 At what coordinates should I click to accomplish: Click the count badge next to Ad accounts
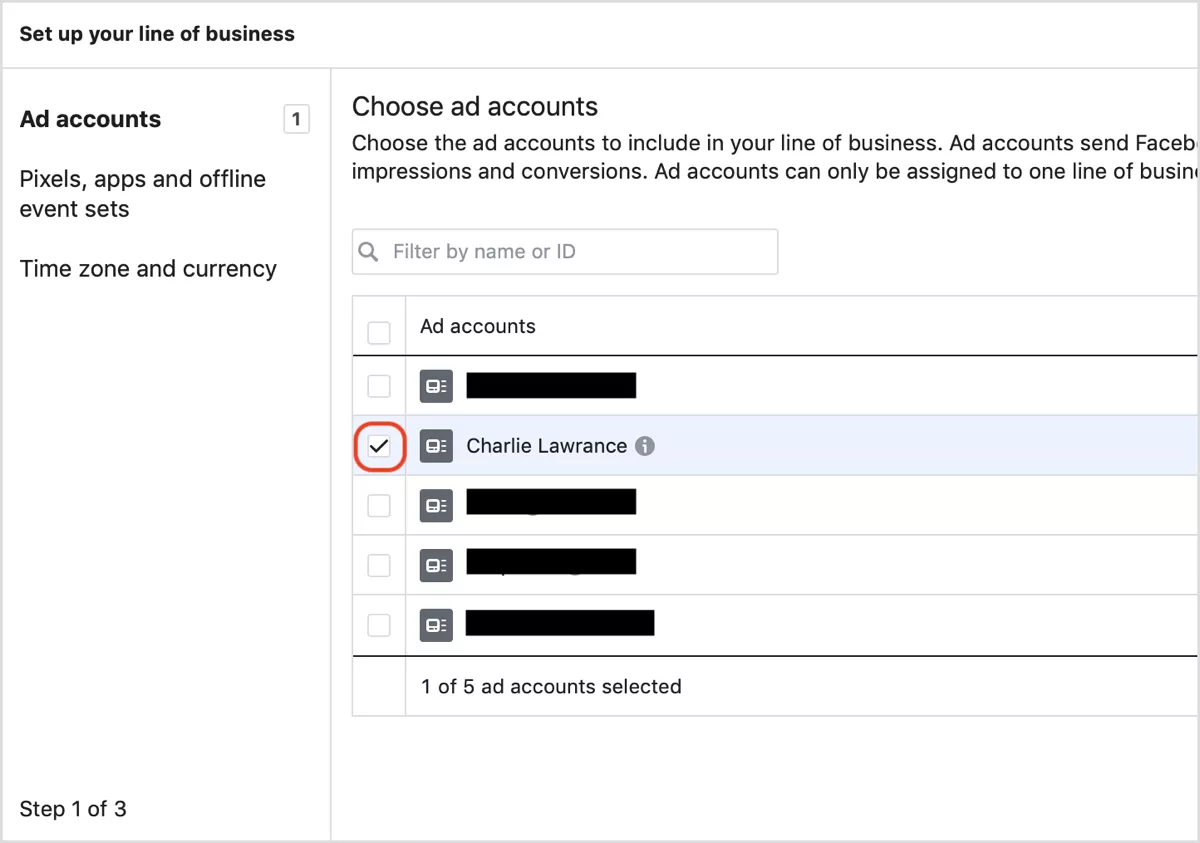coord(296,119)
